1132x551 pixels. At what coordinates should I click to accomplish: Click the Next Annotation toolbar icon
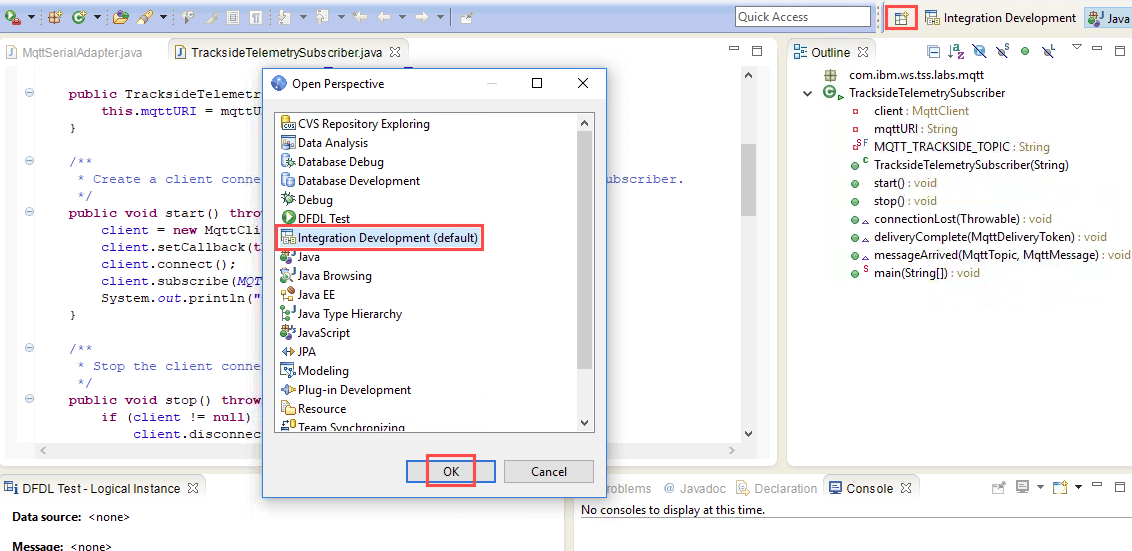[284, 17]
